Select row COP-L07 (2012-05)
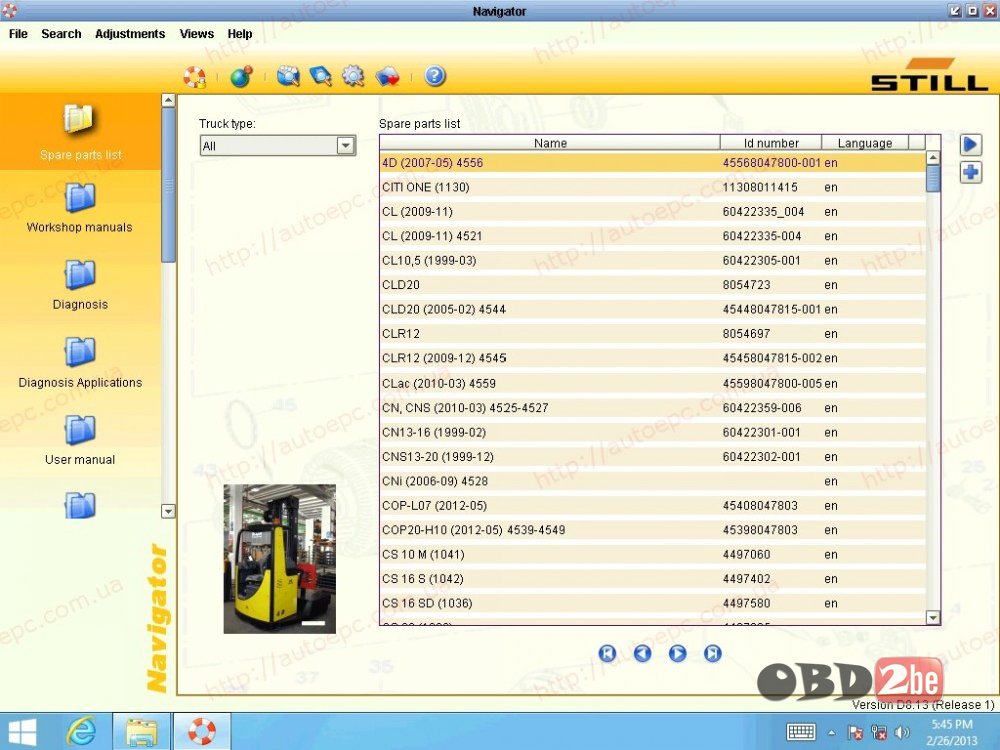 pyautogui.click(x=652, y=505)
